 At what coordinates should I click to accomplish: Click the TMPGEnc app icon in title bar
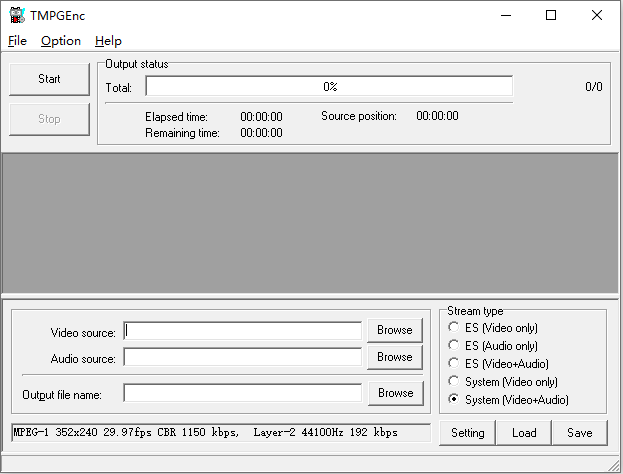coord(17,15)
